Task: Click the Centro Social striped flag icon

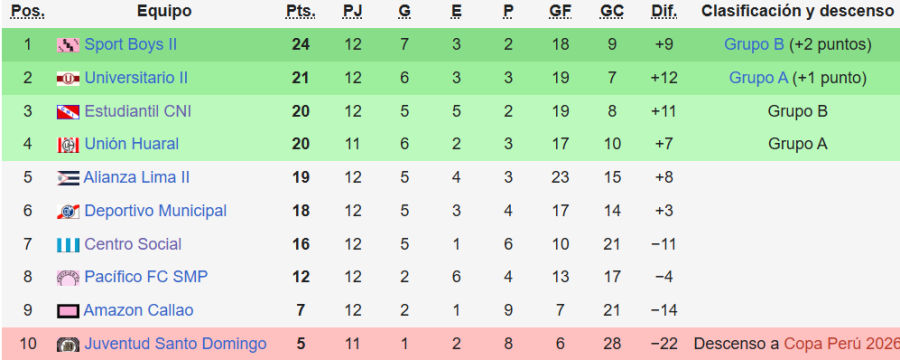Action: click(68, 245)
